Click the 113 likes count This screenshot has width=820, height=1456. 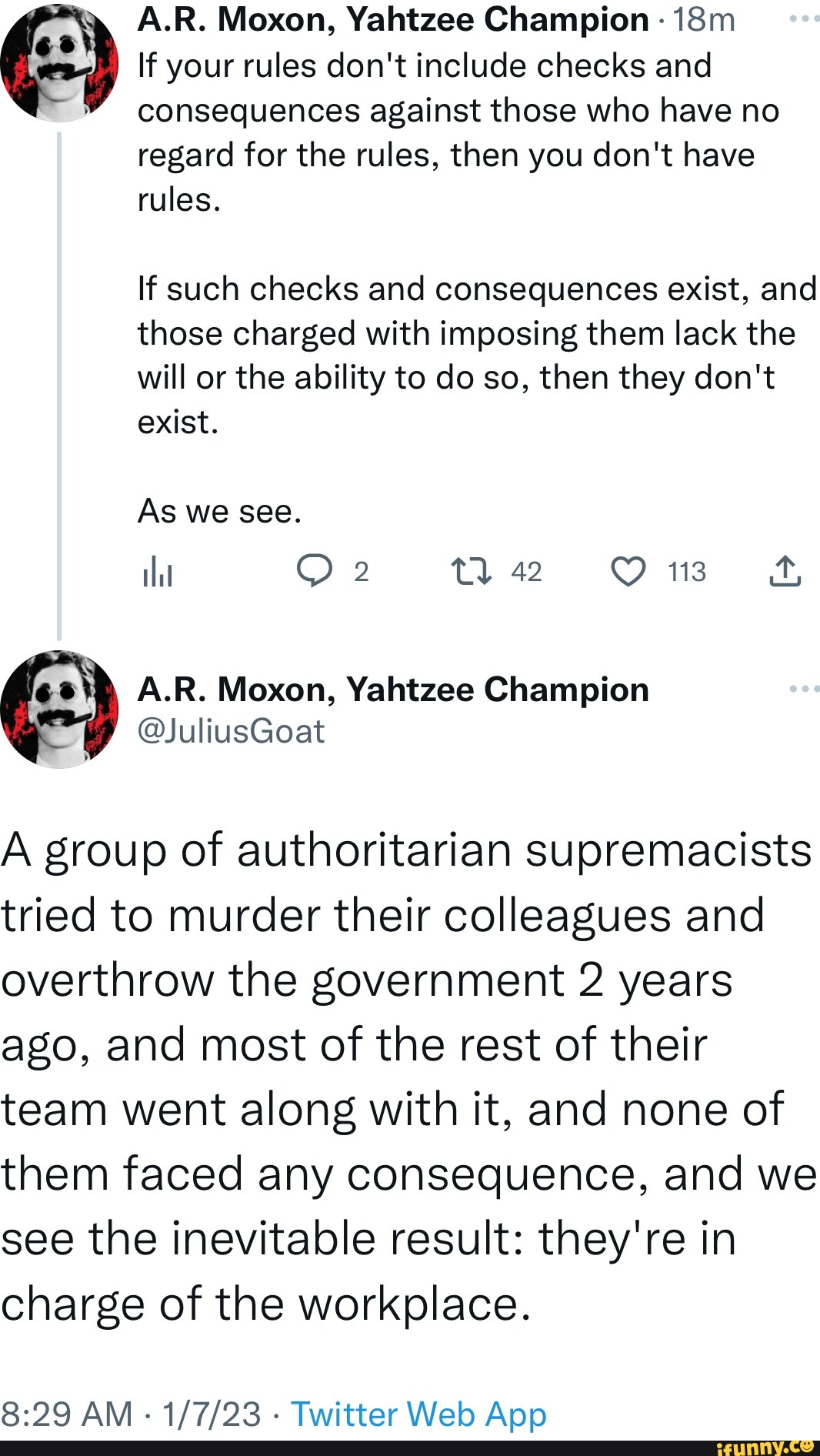[x=687, y=572]
